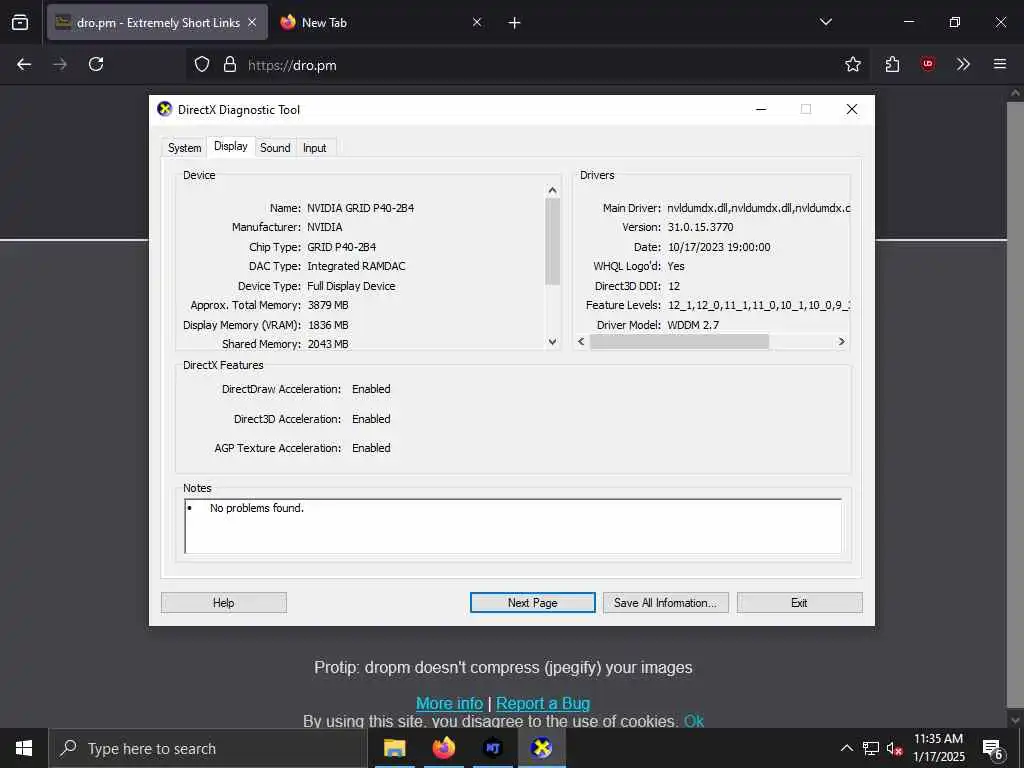Image resolution: width=1024 pixels, height=768 pixels.
Task: Click the Exit button
Action: pos(799,603)
